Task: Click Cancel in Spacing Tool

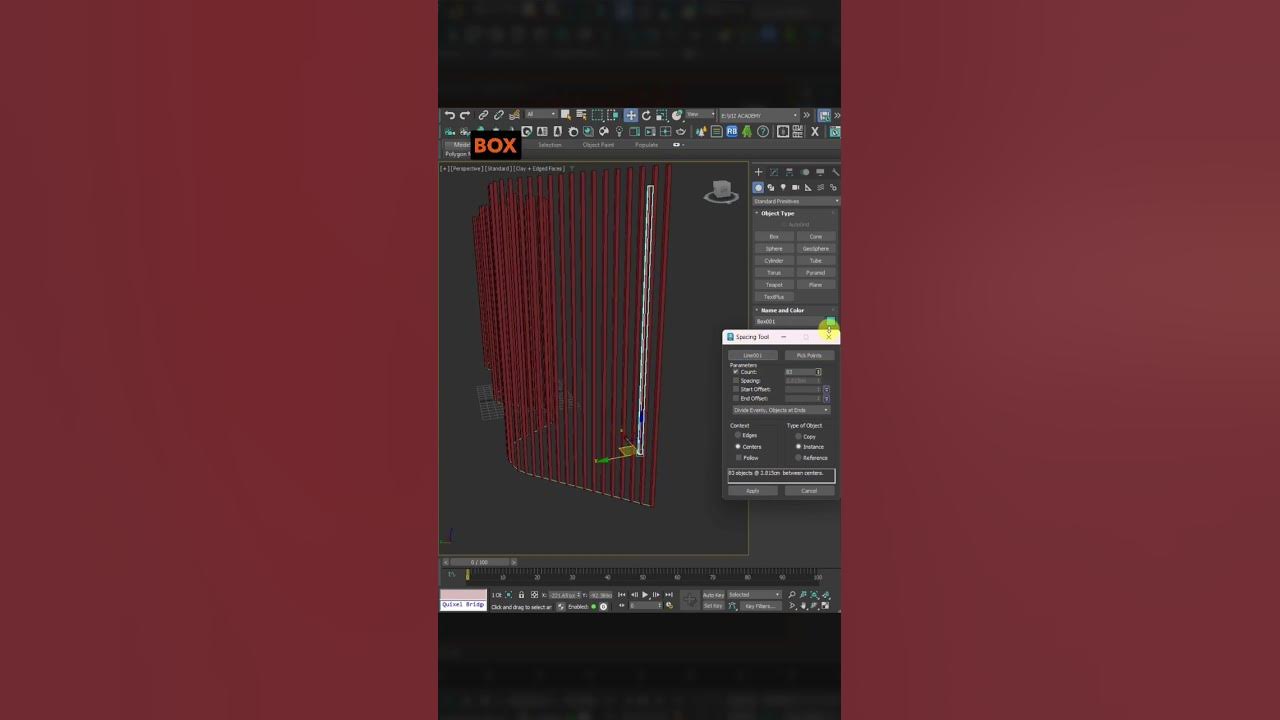Action: point(809,491)
